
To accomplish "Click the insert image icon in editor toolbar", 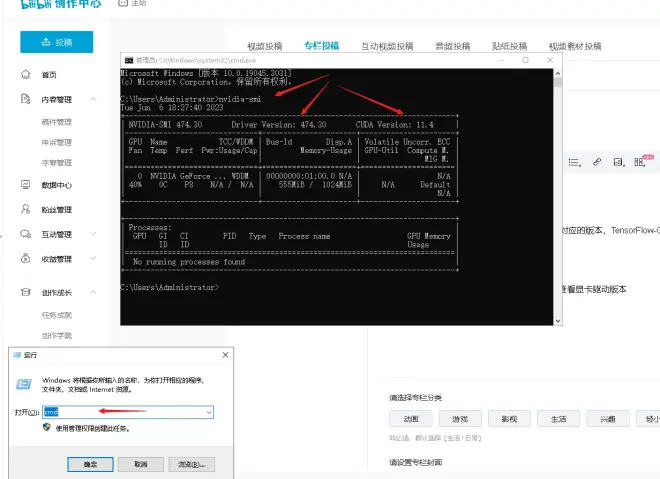I will [x=618, y=162].
